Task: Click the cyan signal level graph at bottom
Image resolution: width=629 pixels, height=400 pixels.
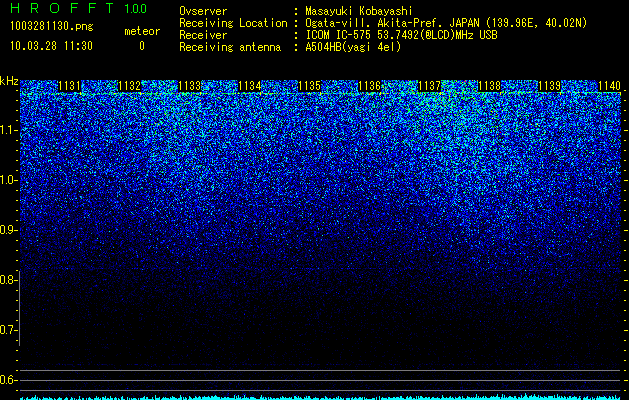Action: pos(321,397)
